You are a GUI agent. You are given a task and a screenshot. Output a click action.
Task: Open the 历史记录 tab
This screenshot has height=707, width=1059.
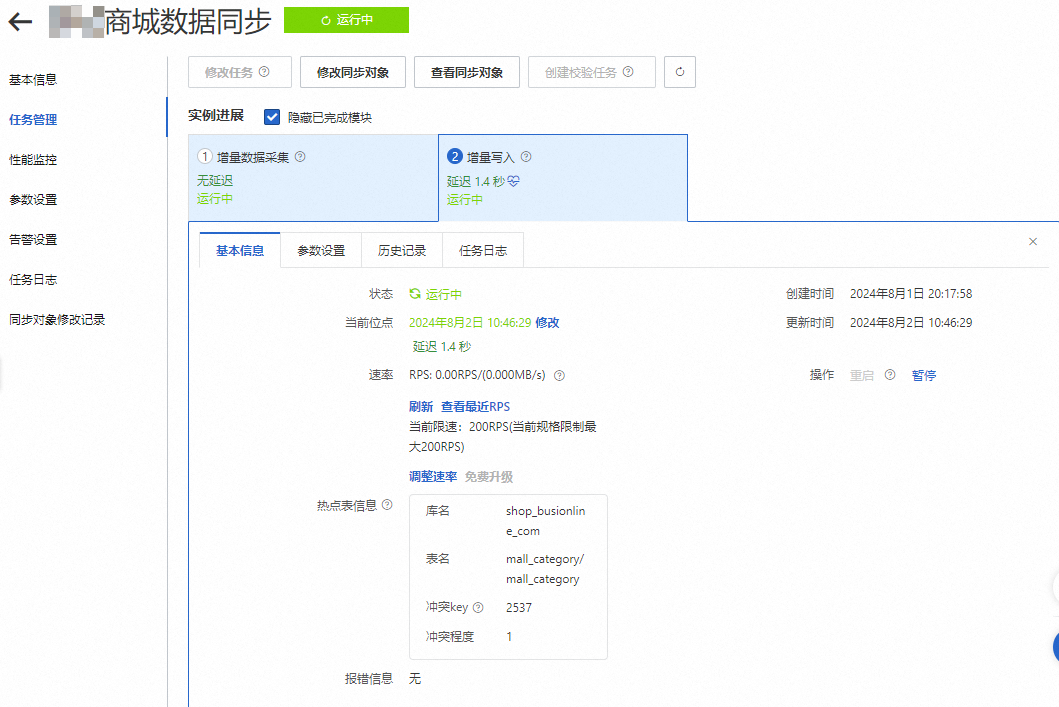point(402,251)
